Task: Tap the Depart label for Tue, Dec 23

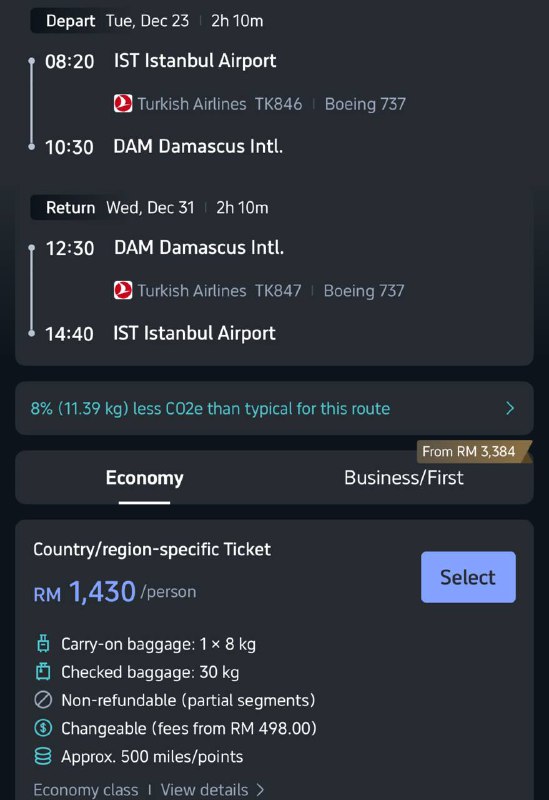Action: tap(70, 21)
